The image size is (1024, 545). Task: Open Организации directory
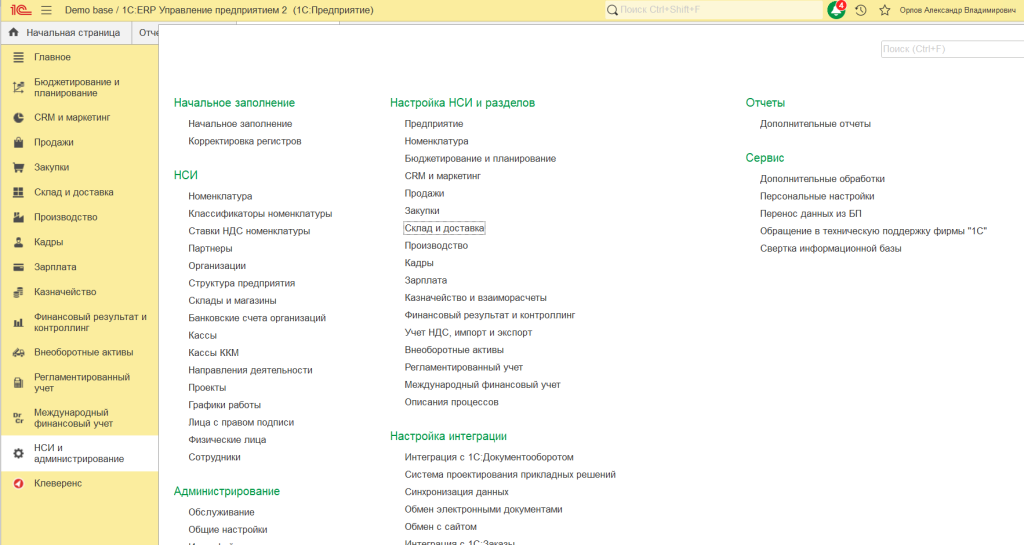pos(217,266)
